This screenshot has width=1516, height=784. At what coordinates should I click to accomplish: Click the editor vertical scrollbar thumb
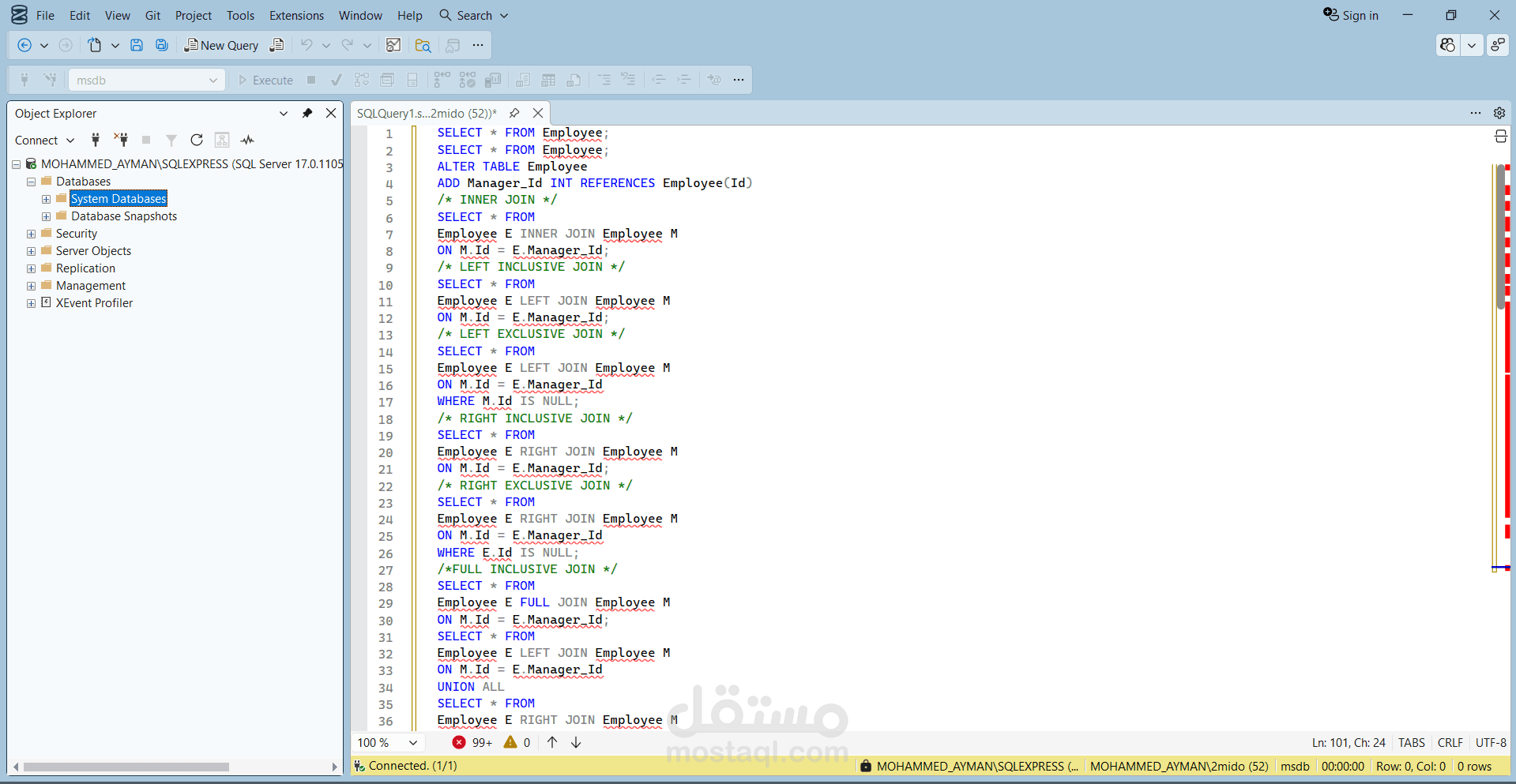pyautogui.click(x=1500, y=237)
